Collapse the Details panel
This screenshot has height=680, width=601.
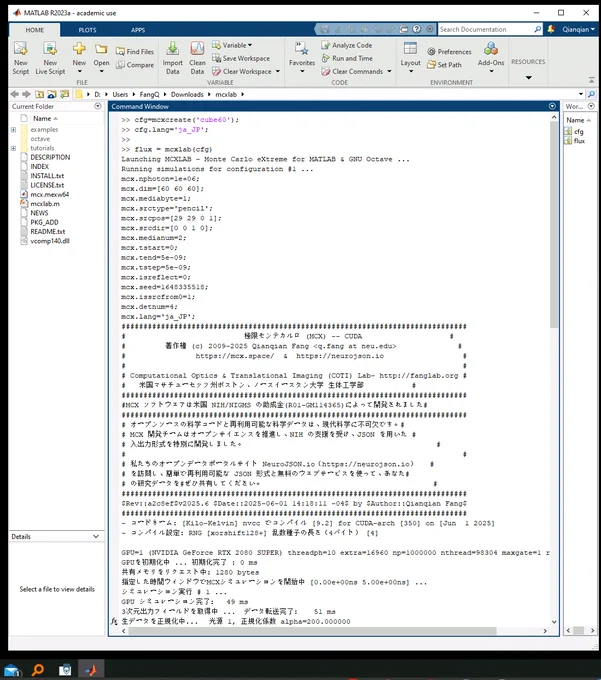(x=95, y=536)
